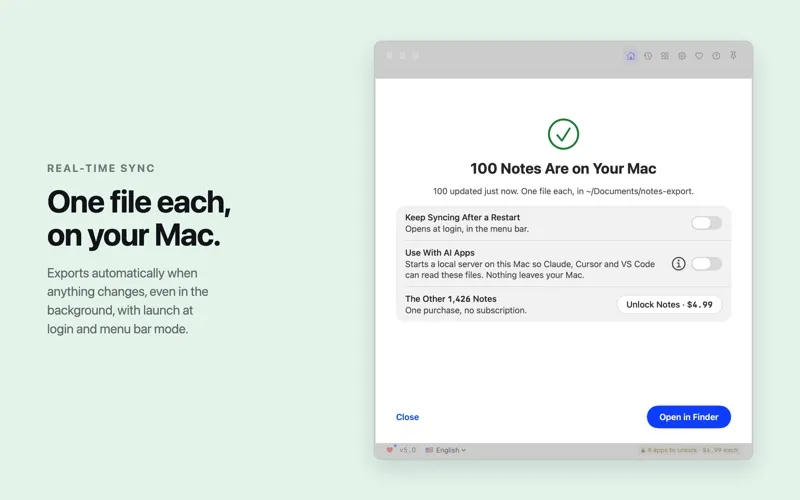Click the v5.0 version label
Viewport: 800px width, 500px height.
point(407,450)
